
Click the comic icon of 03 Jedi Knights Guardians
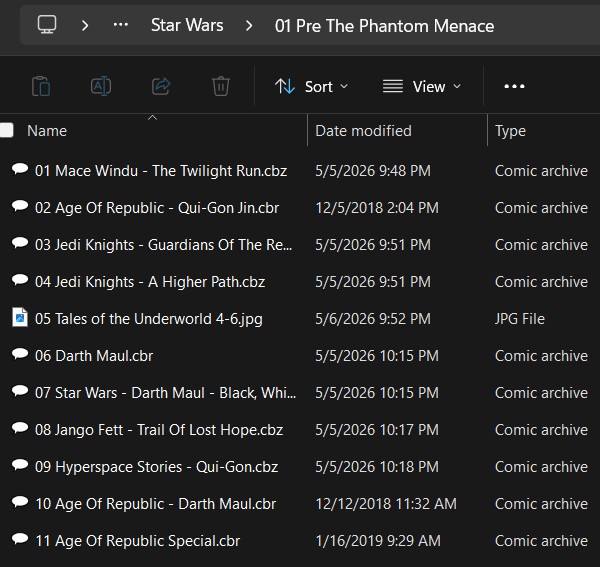point(20,243)
